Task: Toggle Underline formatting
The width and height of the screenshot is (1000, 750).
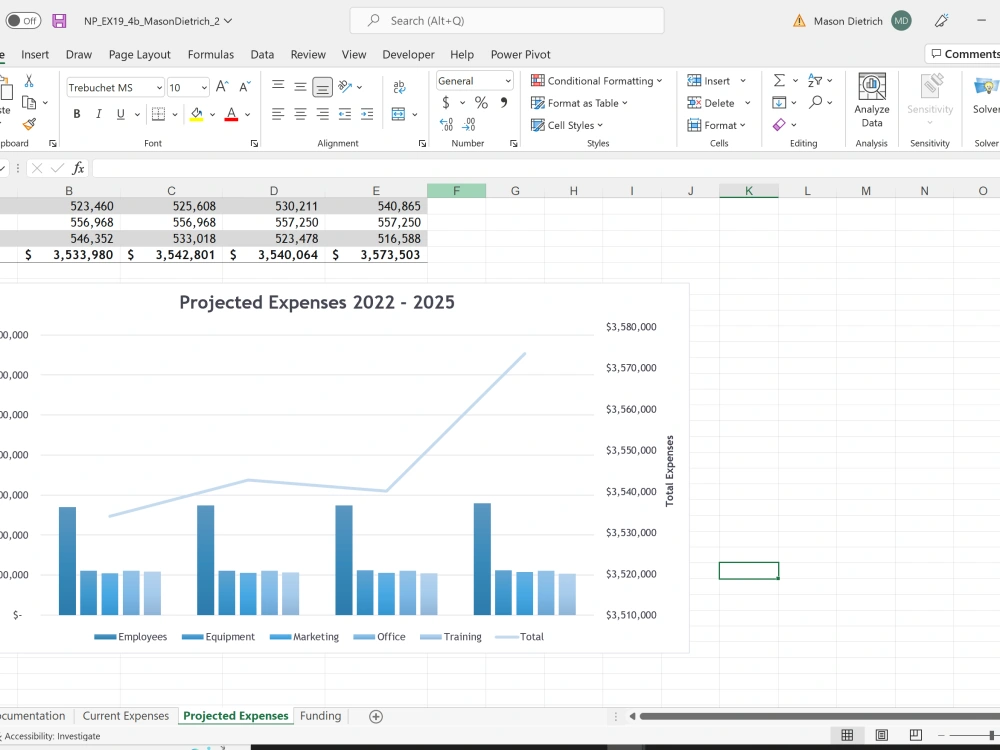Action: [x=121, y=114]
